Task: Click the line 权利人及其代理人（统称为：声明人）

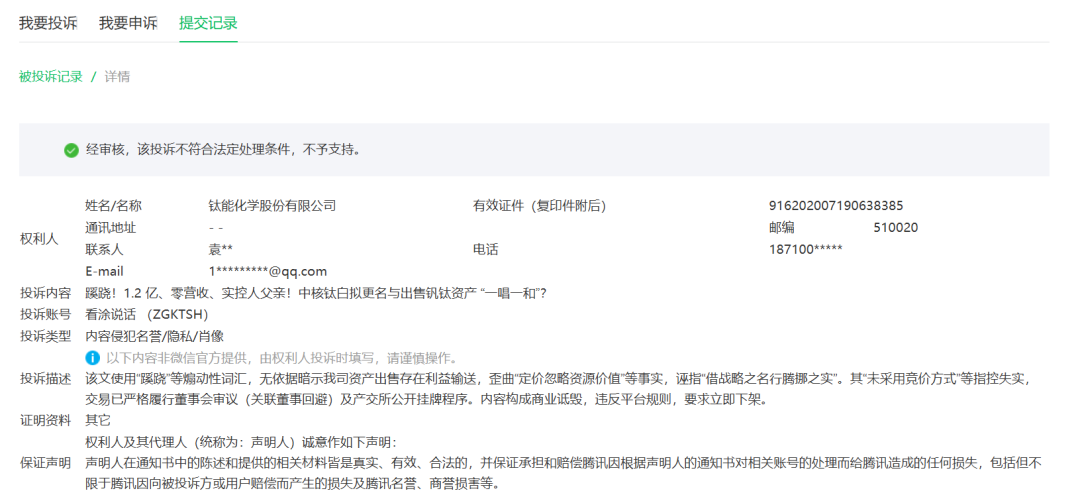Action: [x=241, y=442]
